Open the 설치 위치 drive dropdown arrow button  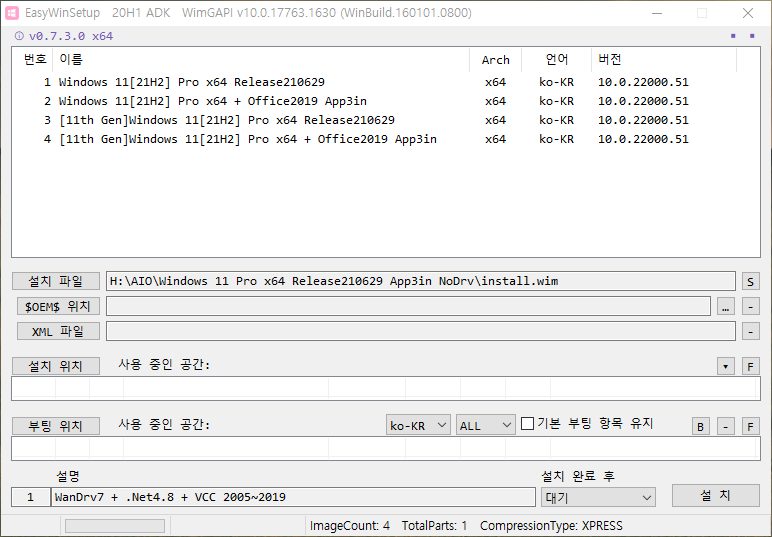(726, 366)
